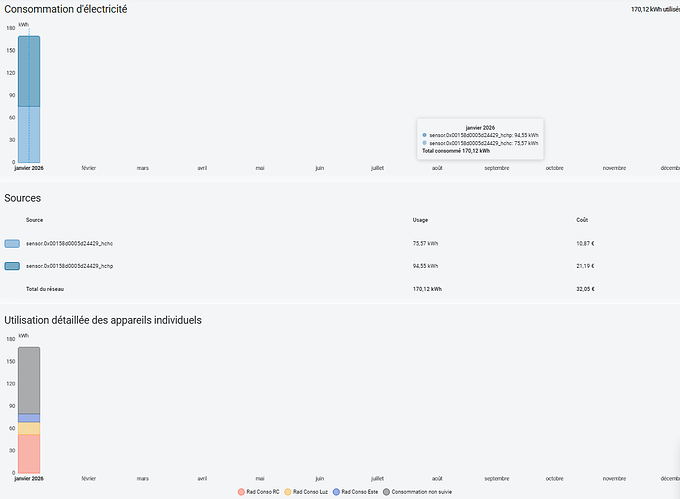
Task: Click 'janvier 2026' label on electricity chart
Action: pos(29,168)
